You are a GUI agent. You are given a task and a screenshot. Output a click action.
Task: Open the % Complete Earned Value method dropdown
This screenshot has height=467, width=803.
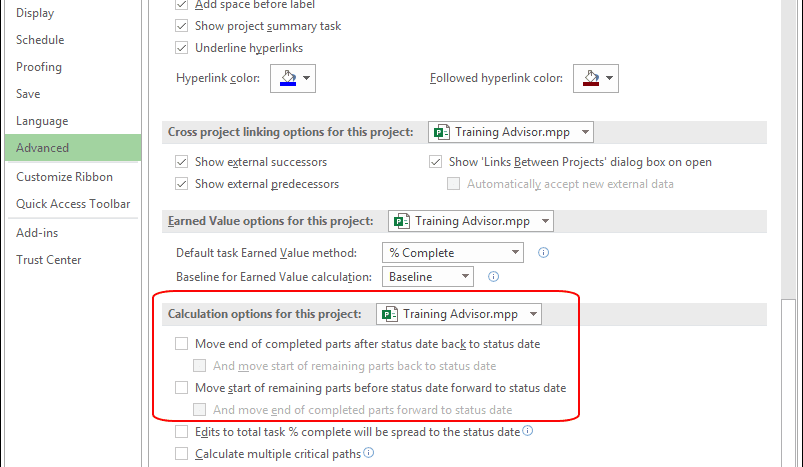(453, 252)
